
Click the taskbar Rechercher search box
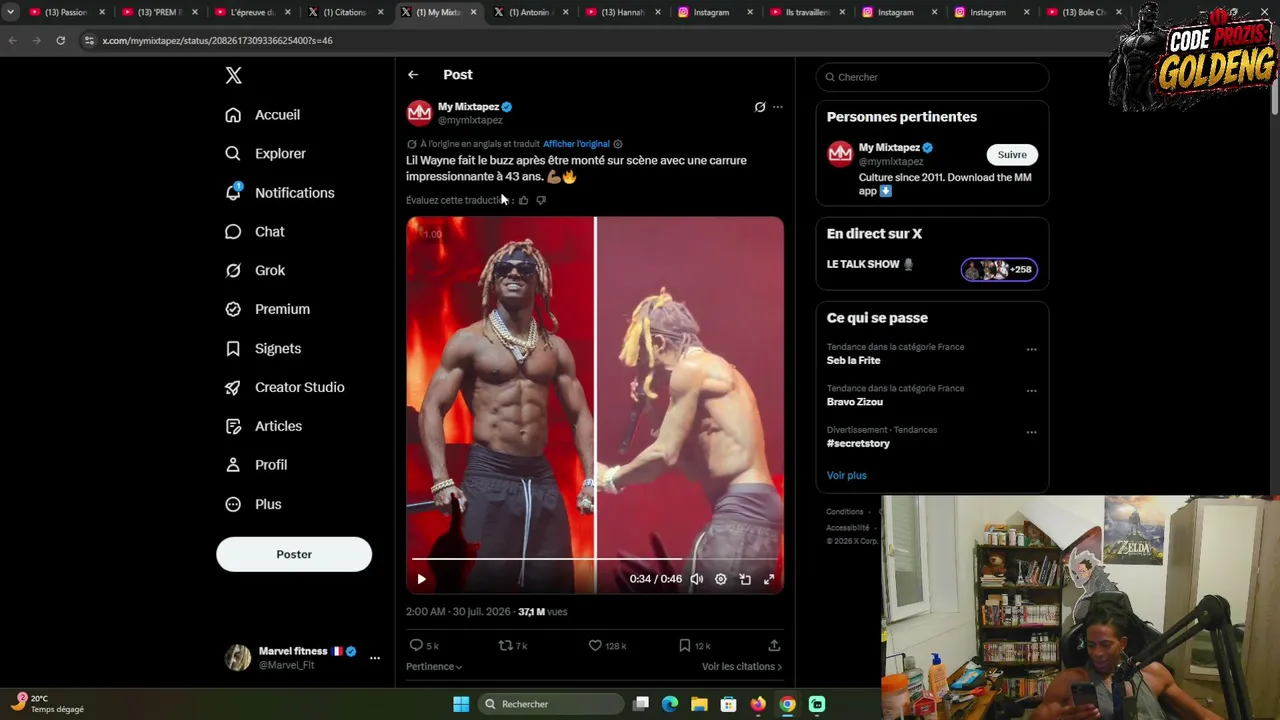pyautogui.click(x=551, y=704)
